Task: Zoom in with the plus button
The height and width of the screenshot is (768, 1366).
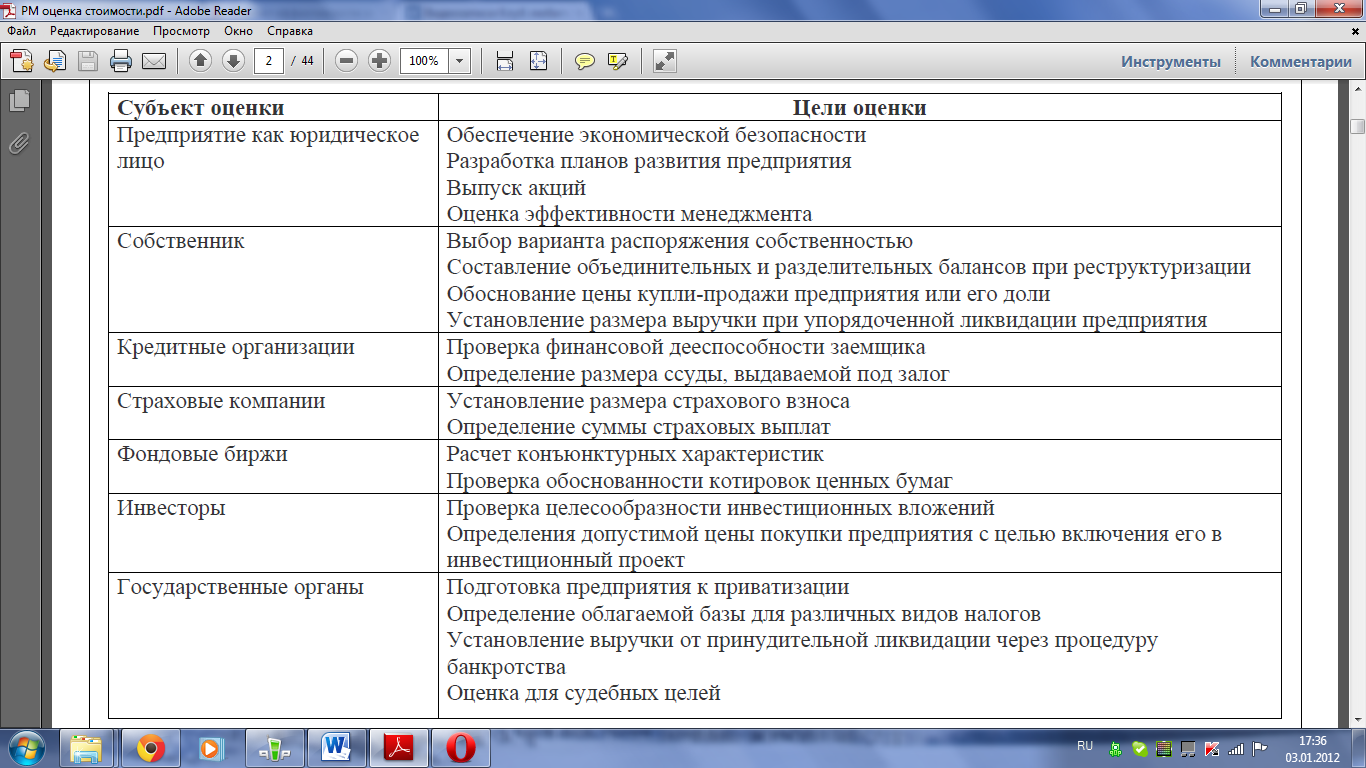Action: 379,61
